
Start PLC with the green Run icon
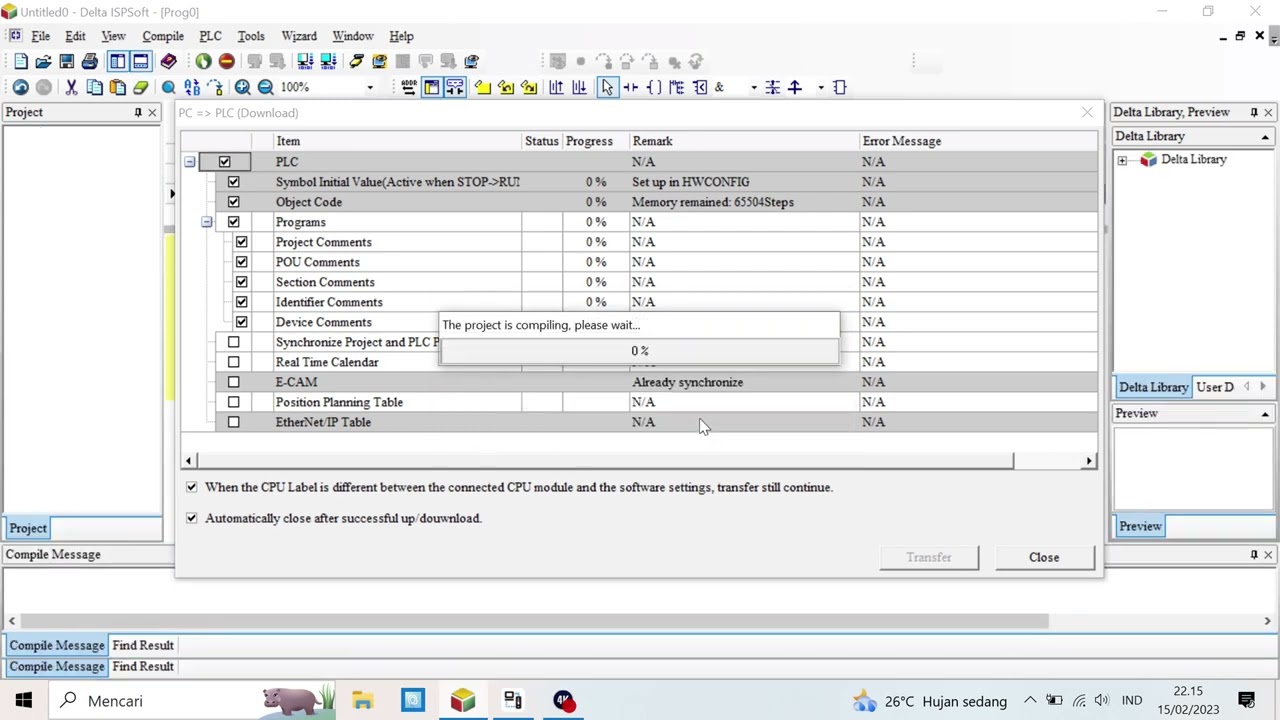(x=203, y=62)
